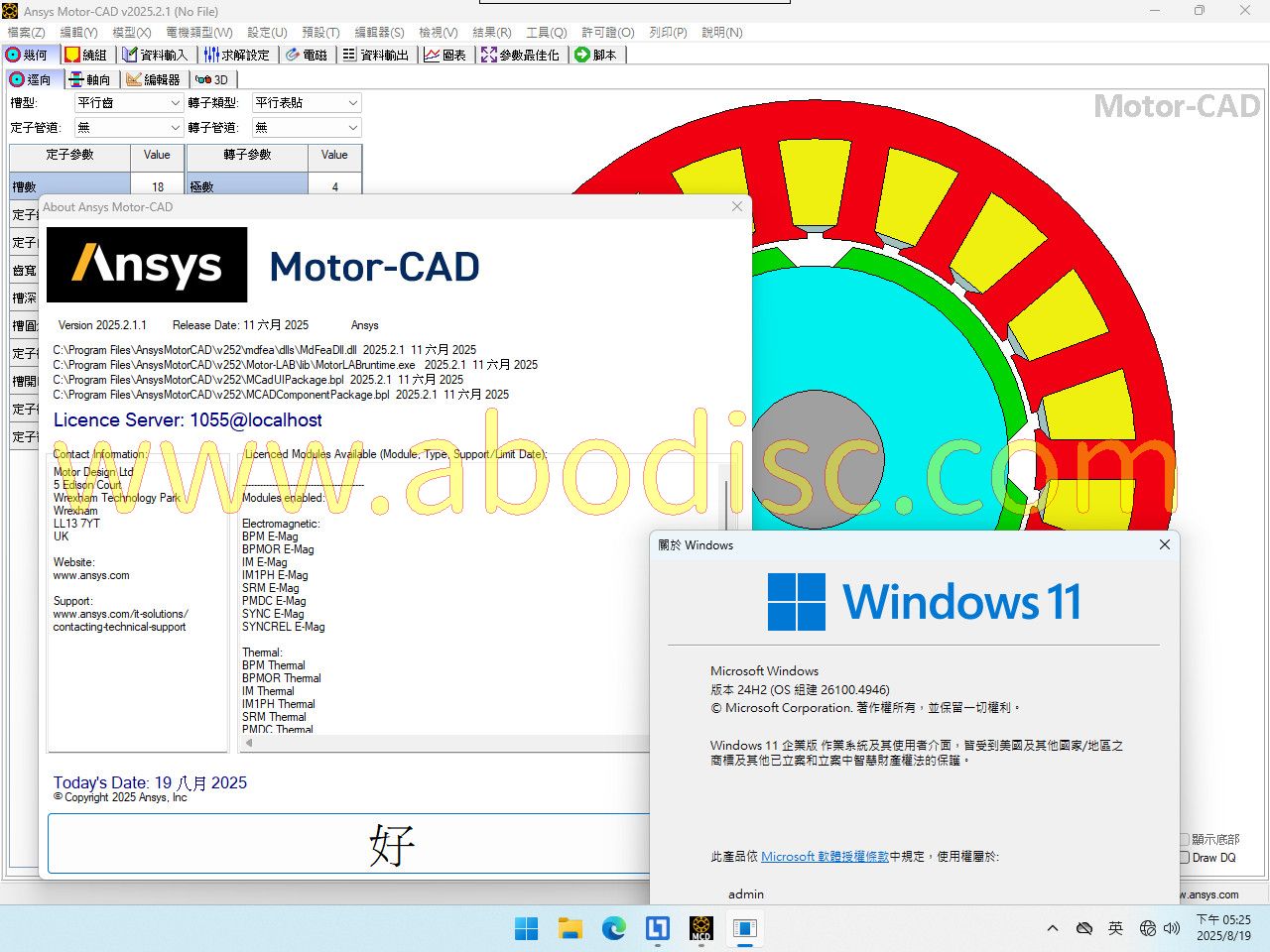Expand the 槽型 slot type dropdown
This screenshot has width=1270, height=952.
(x=129, y=103)
